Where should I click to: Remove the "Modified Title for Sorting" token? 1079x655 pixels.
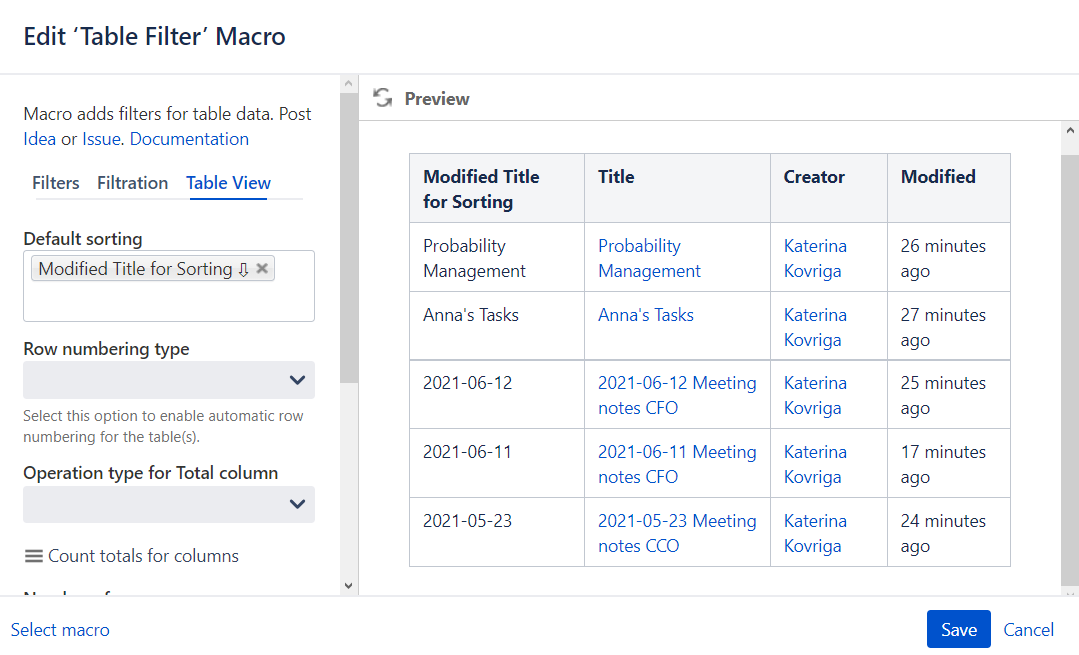pyautogui.click(x=261, y=268)
